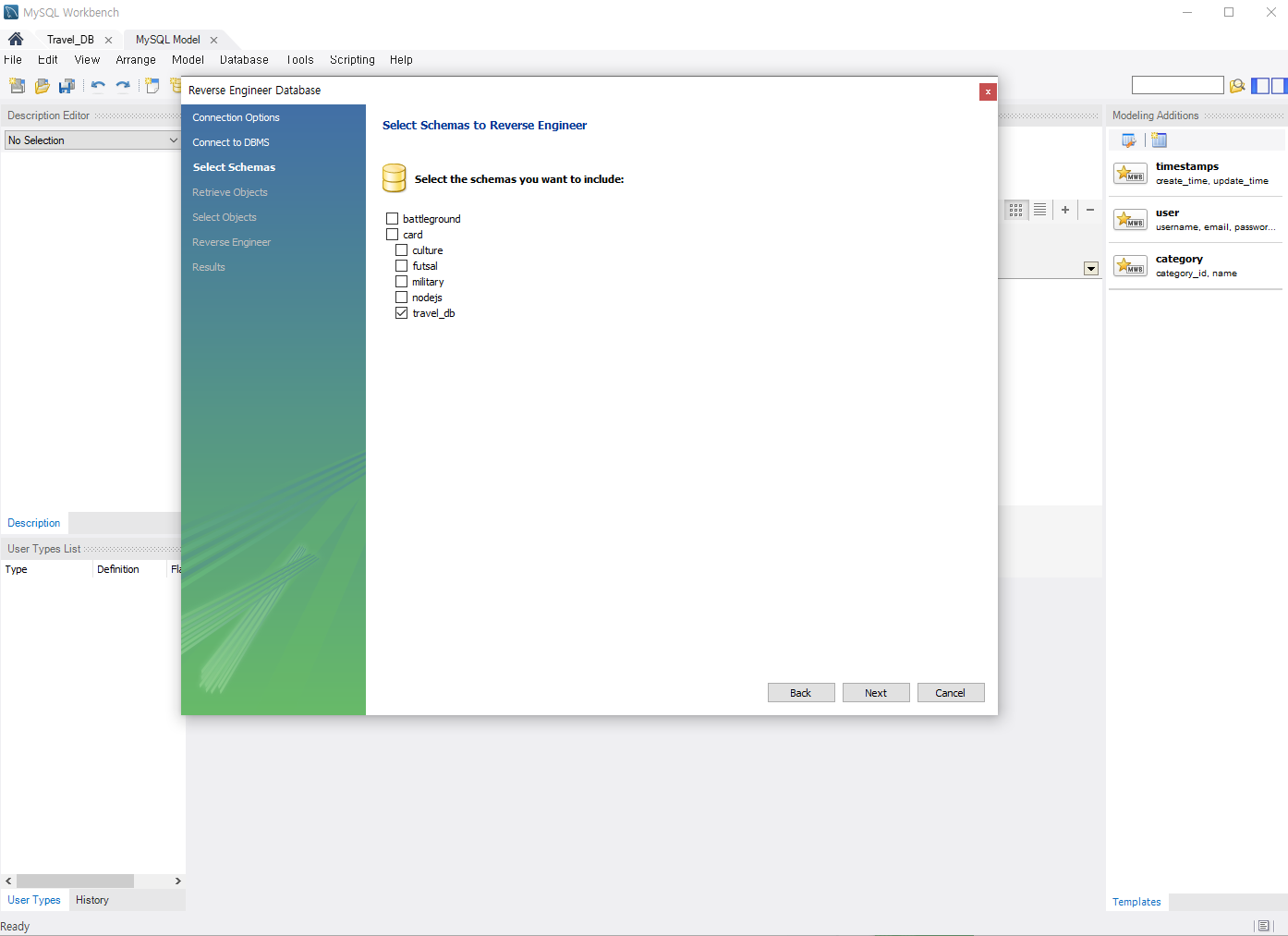The image size is (1288, 936).
Task: Click the scrollbar left arrow in User Types
Action: point(8,881)
